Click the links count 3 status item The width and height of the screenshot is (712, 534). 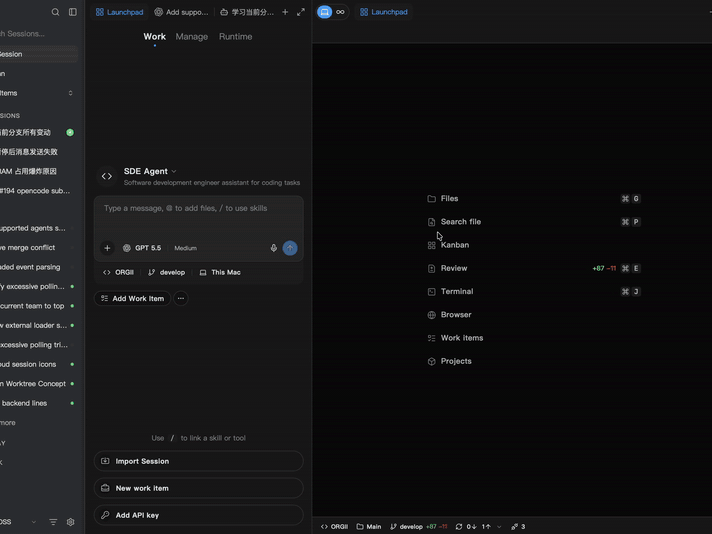518,527
